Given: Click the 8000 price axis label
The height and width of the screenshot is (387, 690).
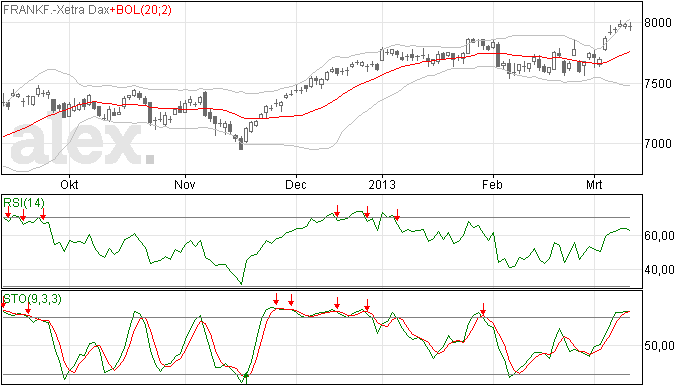Looking at the screenshot, I should coord(658,23).
